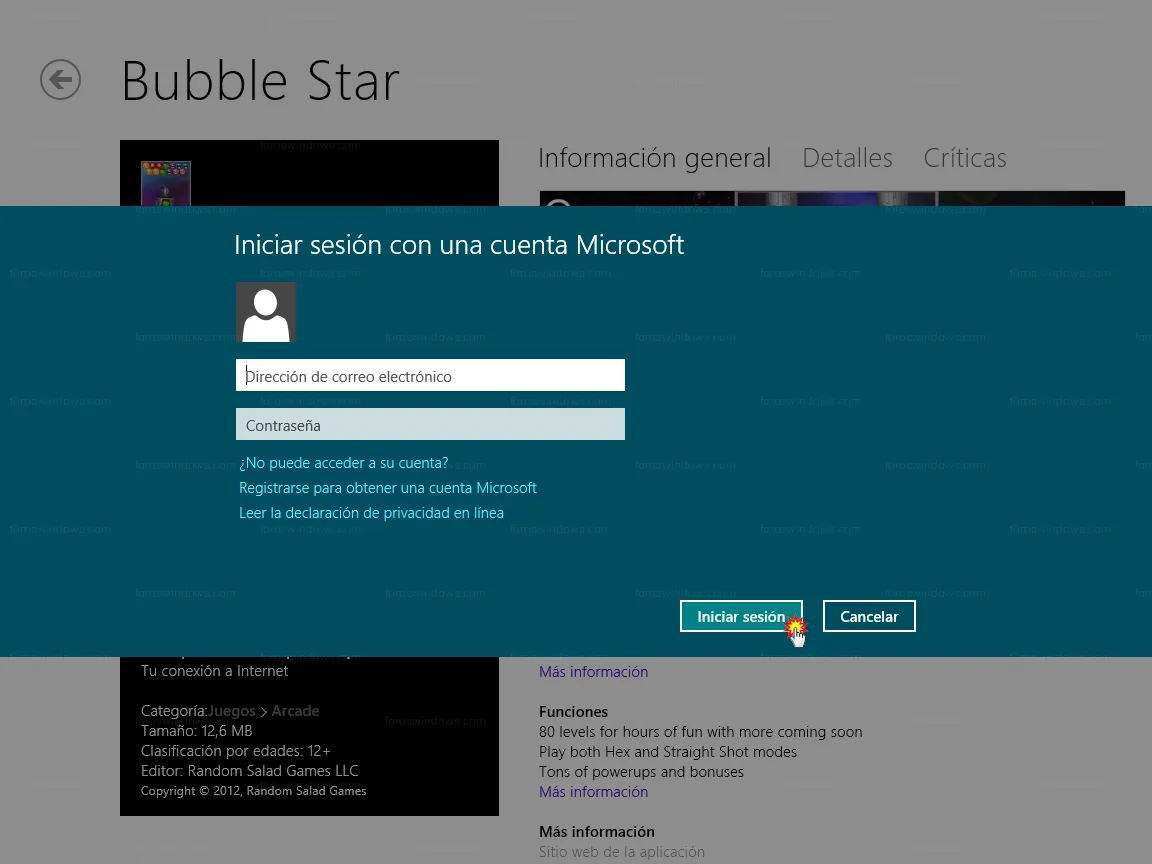Click the Tons of powerups and bonuses line
1152x864 pixels.
coord(641,772)
